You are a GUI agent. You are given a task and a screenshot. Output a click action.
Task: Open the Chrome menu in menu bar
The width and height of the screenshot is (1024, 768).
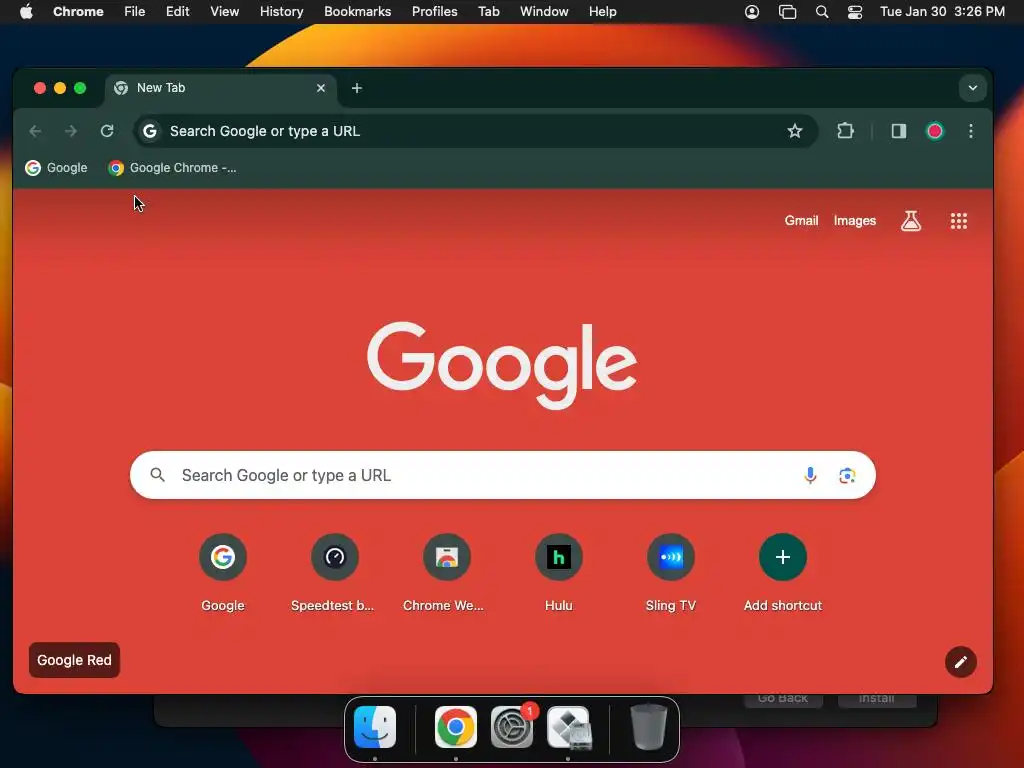point(78,12)
